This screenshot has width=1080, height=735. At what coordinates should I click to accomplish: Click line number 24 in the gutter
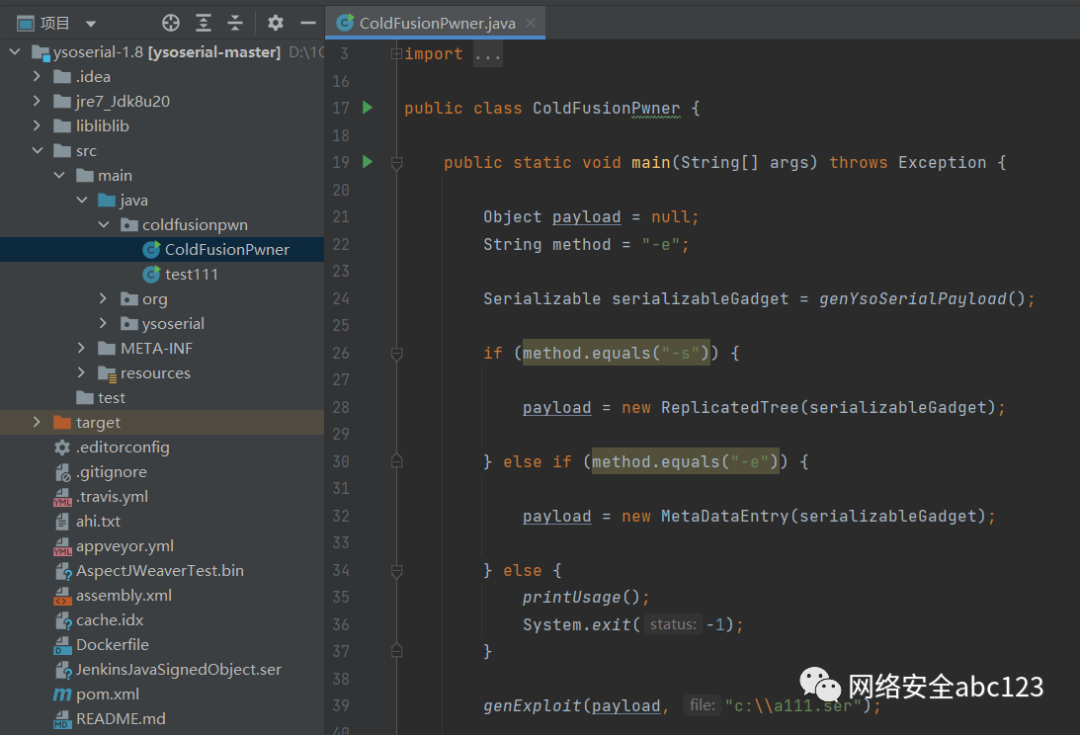[341, 299]
